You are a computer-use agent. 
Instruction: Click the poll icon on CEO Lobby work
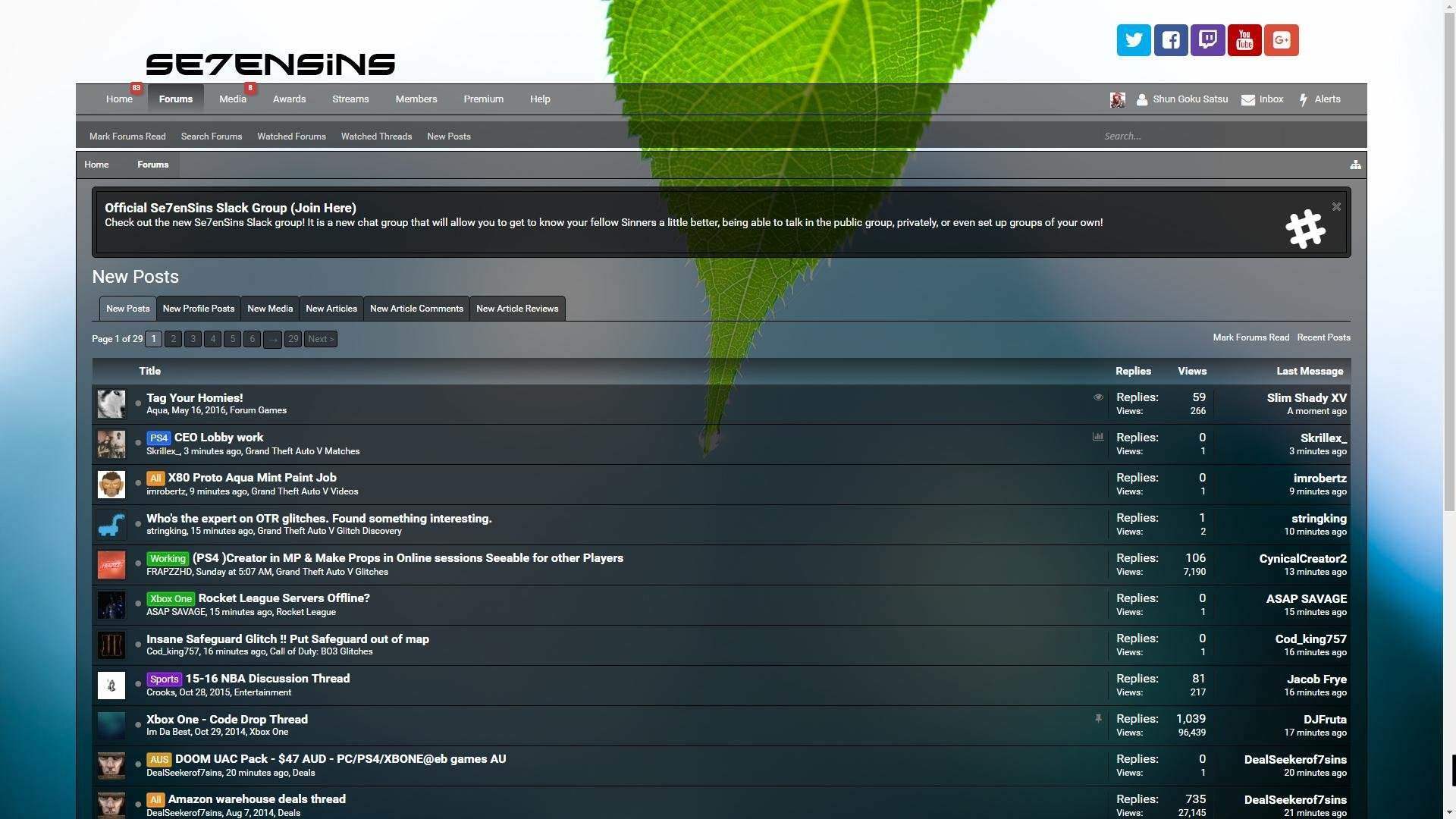tap(1098, 437)
